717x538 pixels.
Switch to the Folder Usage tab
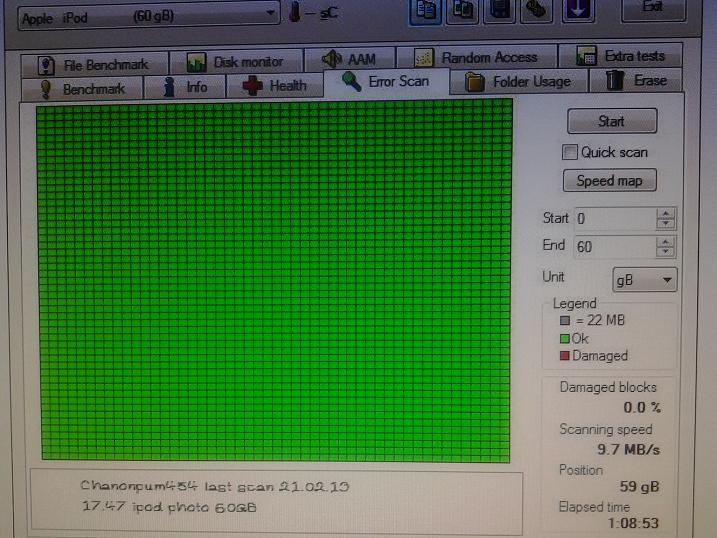[519, 82]
